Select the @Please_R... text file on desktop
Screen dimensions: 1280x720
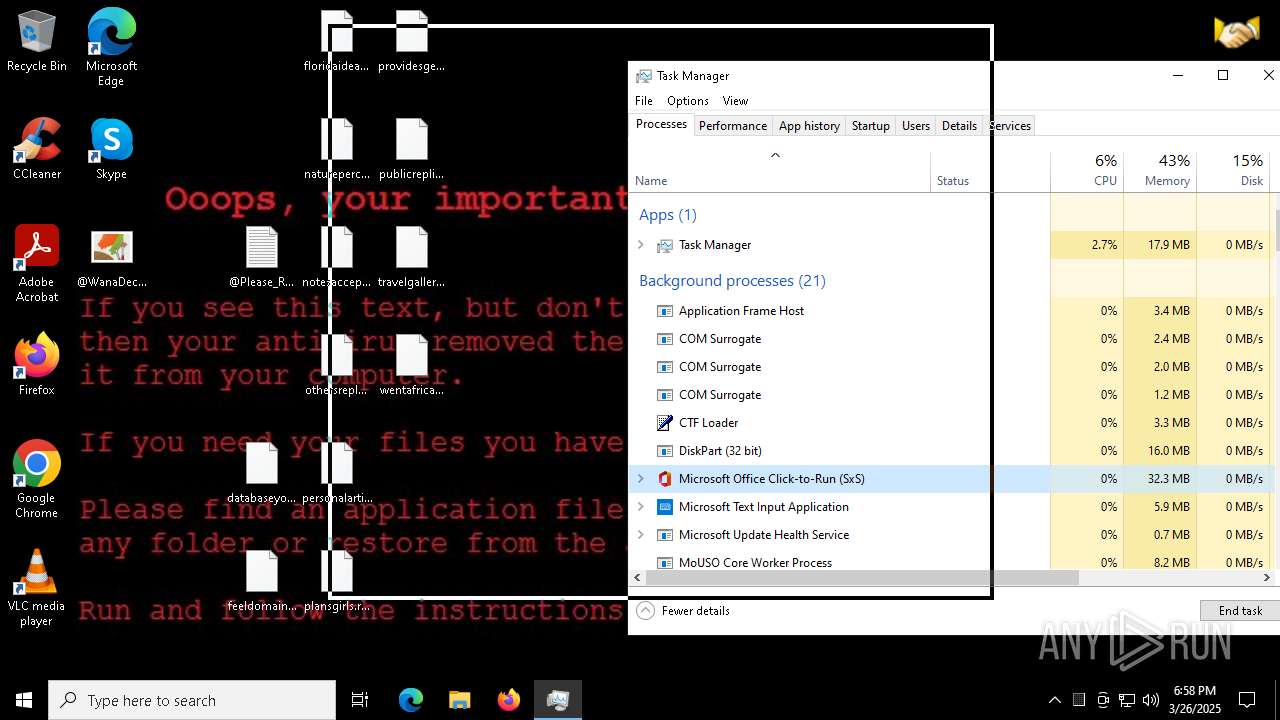261,258
